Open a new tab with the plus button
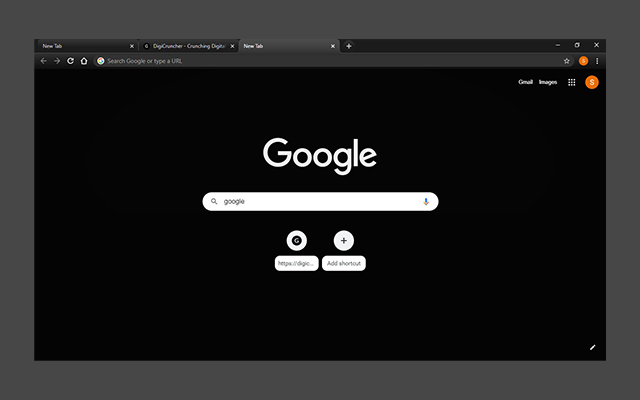640x400 pixels. point(349,46)
